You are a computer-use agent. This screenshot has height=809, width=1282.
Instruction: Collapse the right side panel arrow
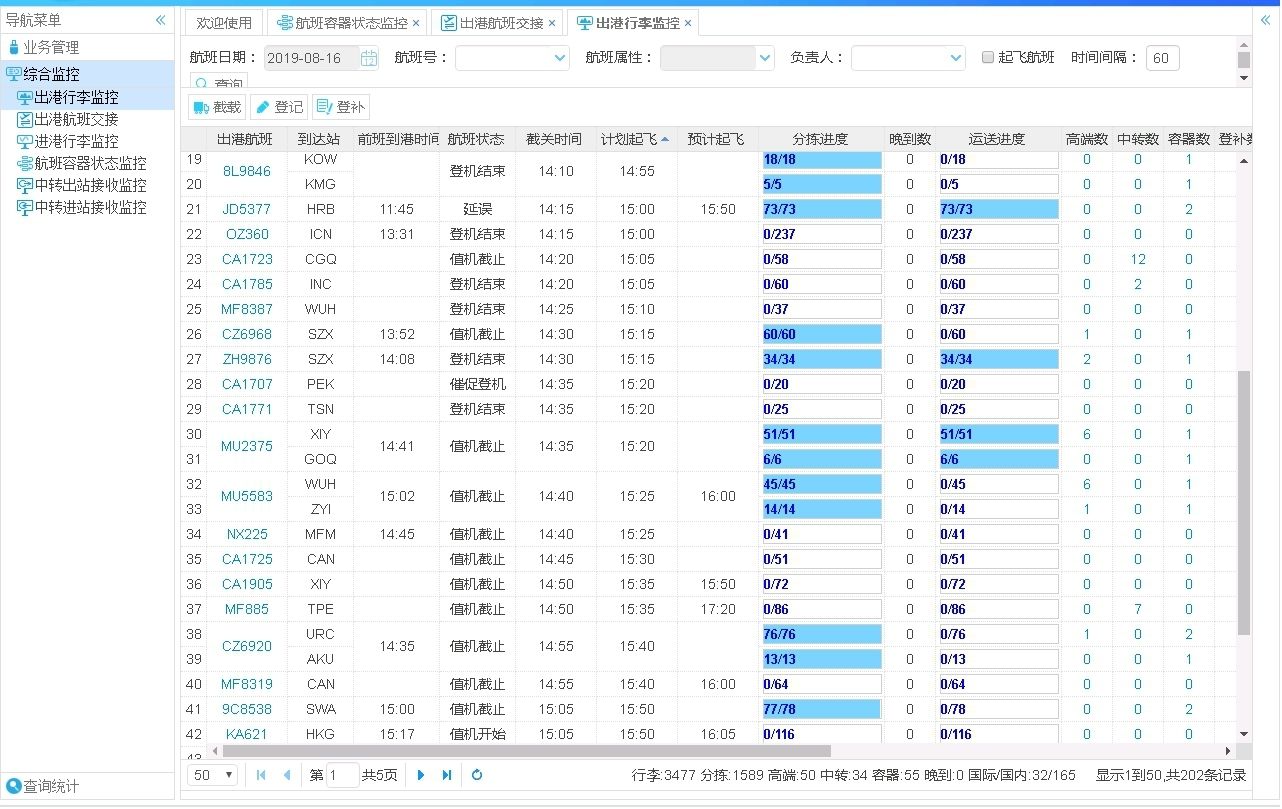[x=1265, y=20]
